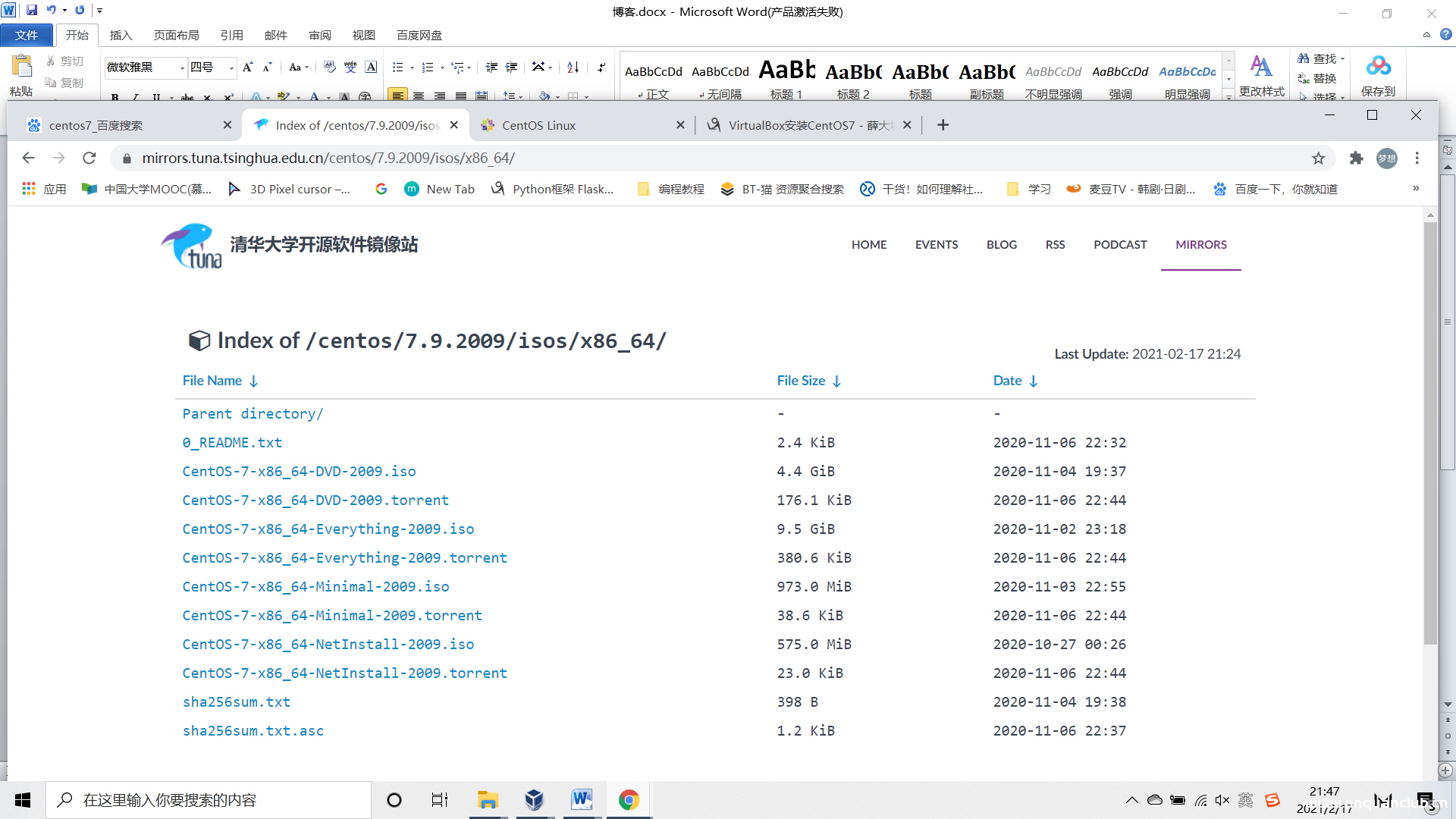Screen dimensions: 1456x819
Task: Download CentOS-7-x86_64-Minimal-2009.iso
Action: point(315,586)
